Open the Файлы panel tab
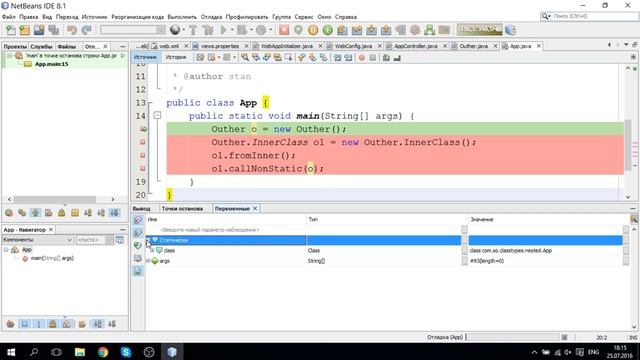The image size is (640, 360). click(67, 47)
